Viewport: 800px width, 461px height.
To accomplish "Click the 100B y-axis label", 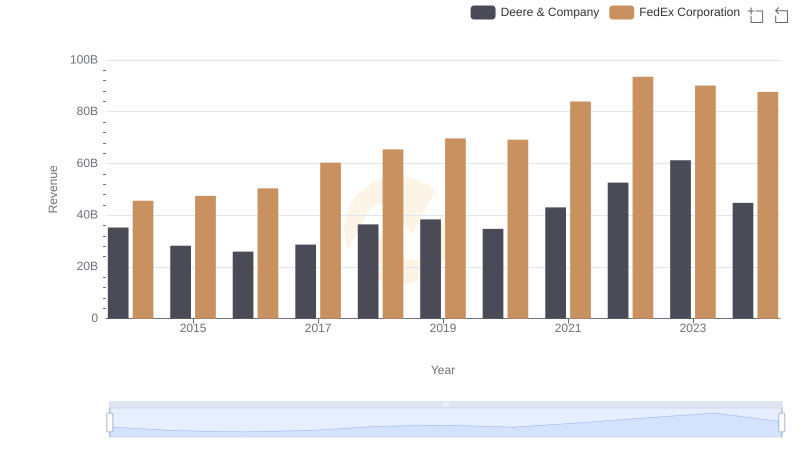I will (84, 60).
